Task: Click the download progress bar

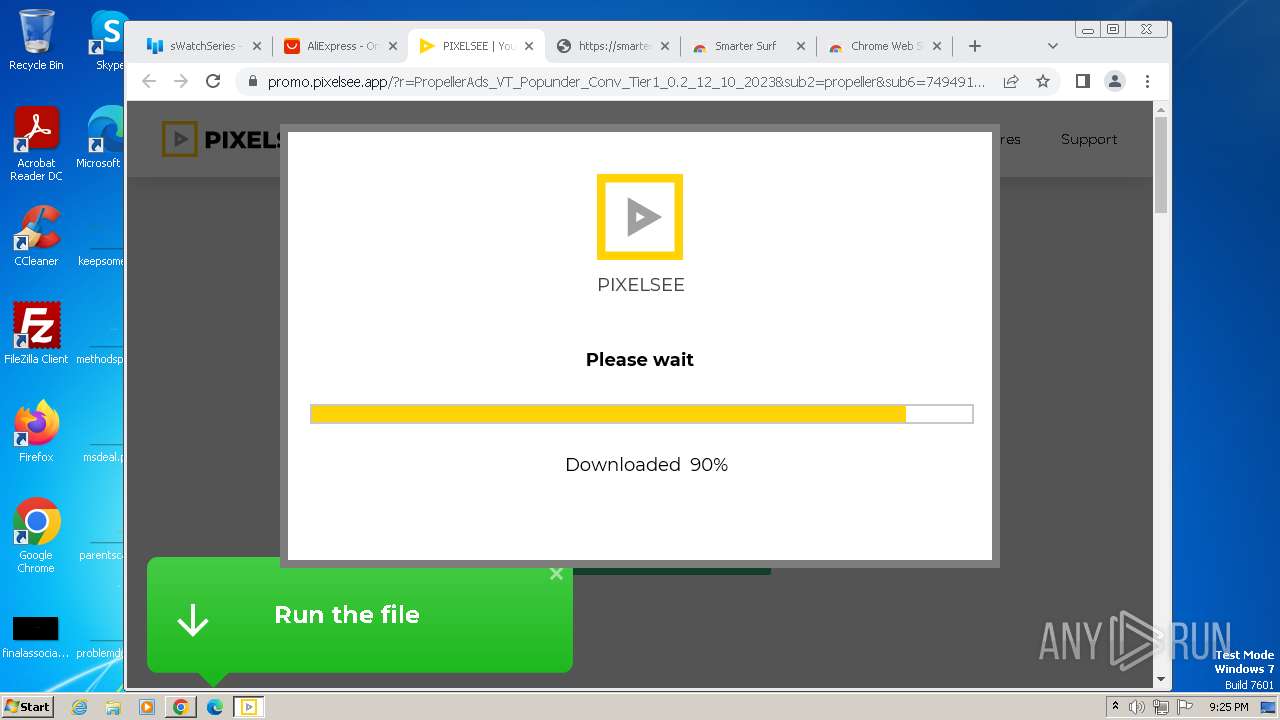Action: [641, 414]
